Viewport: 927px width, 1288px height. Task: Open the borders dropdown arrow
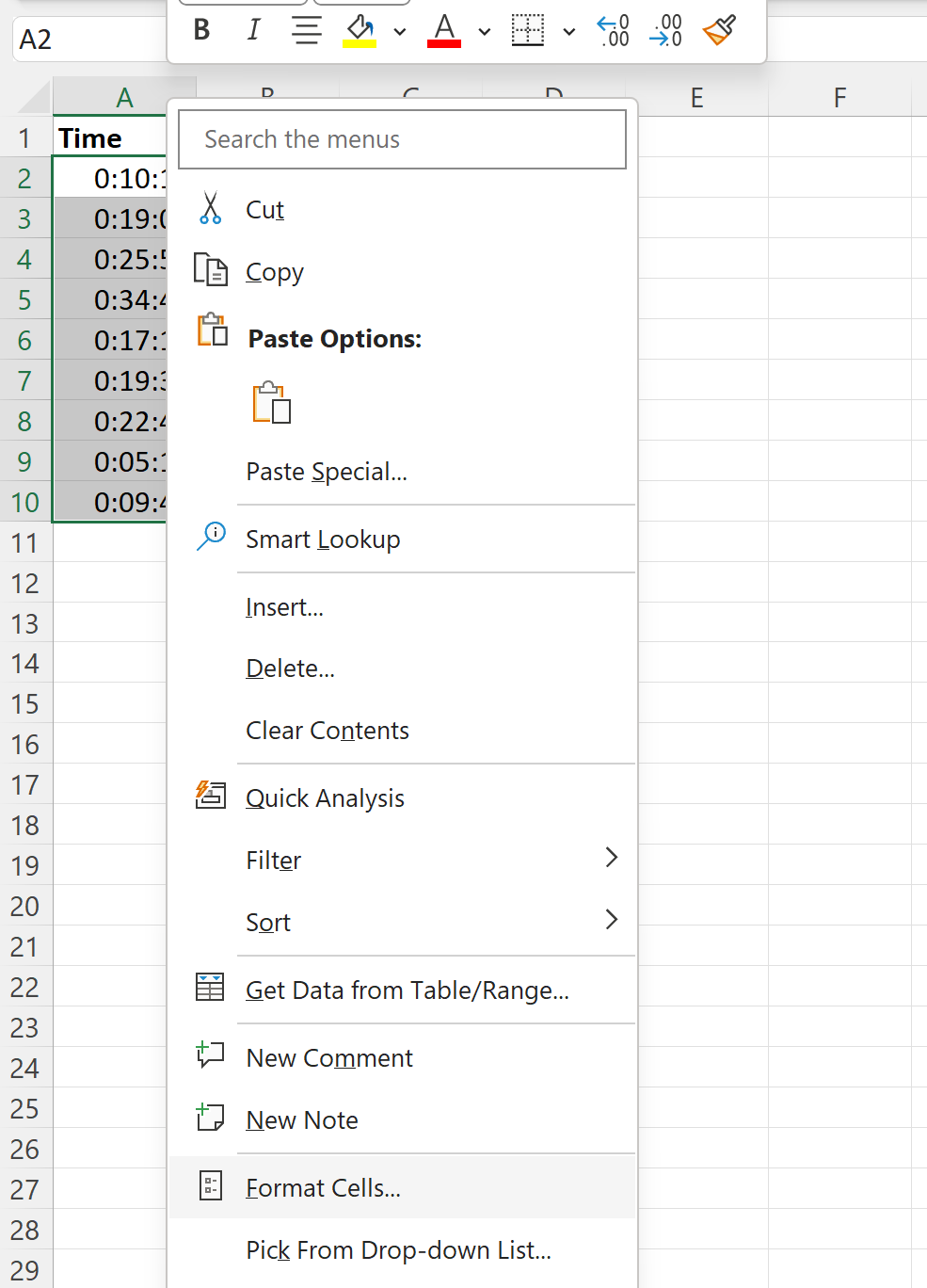tap(569, 31)
